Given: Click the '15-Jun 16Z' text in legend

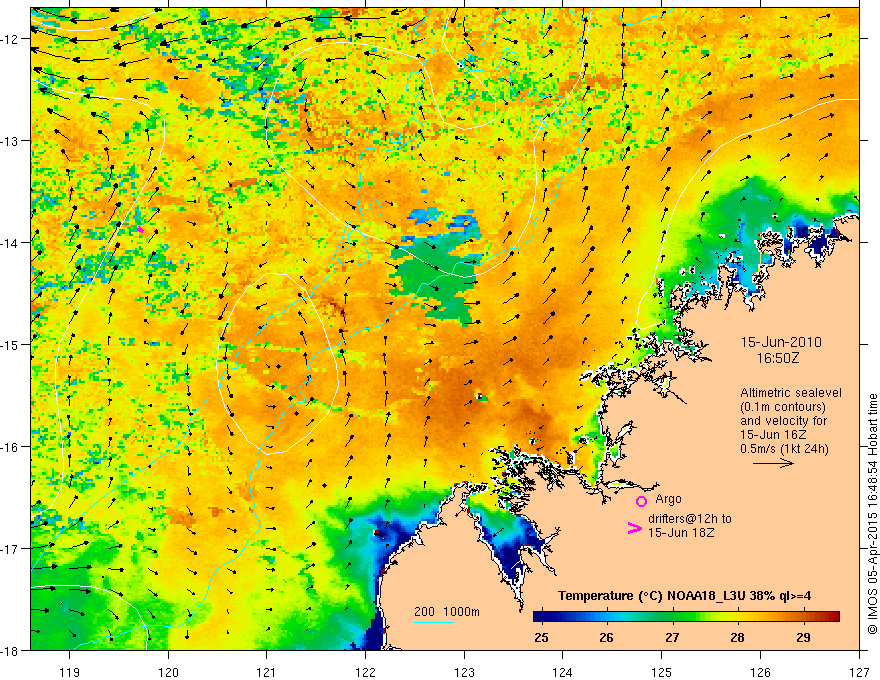Looking at the screenshot, I should [x=773, y=434].
